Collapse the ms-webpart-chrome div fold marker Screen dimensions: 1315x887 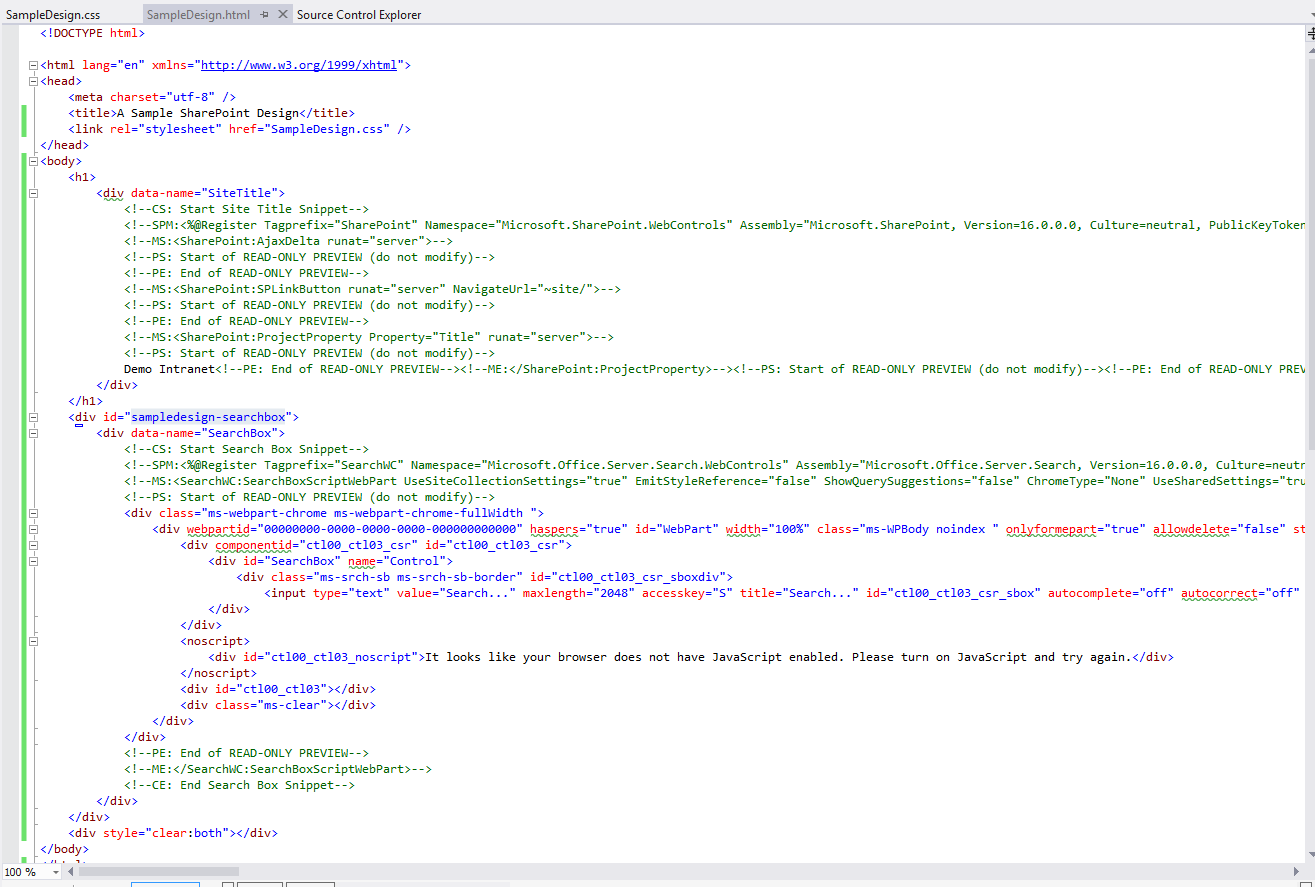pos(33,512)
